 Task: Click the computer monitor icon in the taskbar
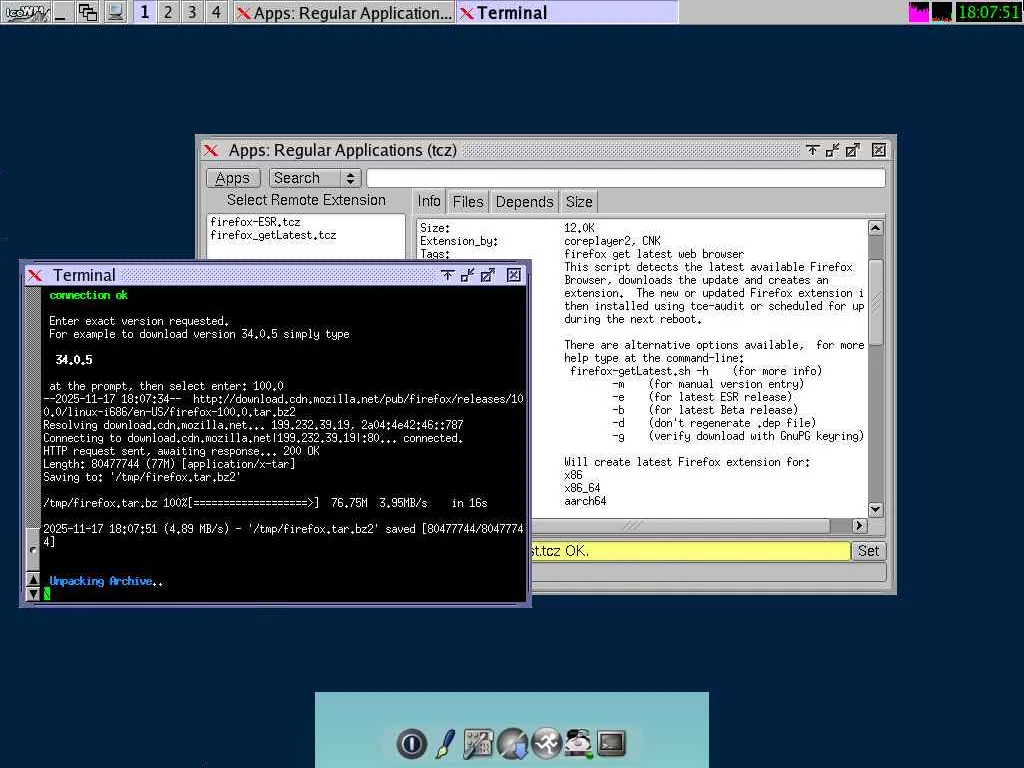116,12
